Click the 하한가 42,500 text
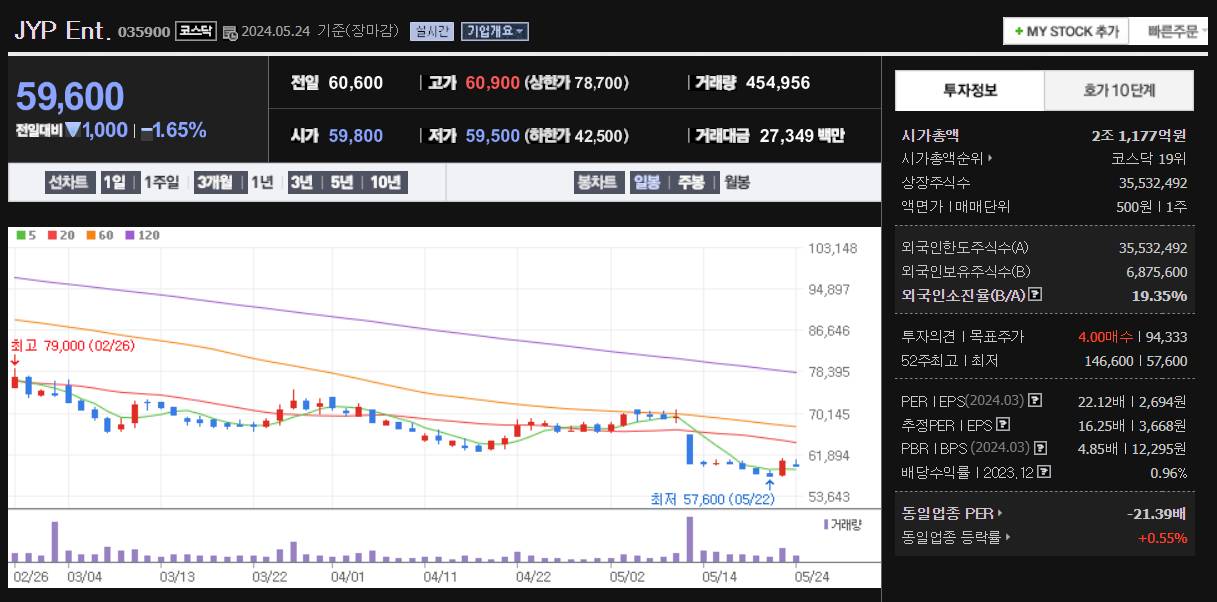Image resolution: width=1217 pixels, height=602 pixels. tap(577, 135)
